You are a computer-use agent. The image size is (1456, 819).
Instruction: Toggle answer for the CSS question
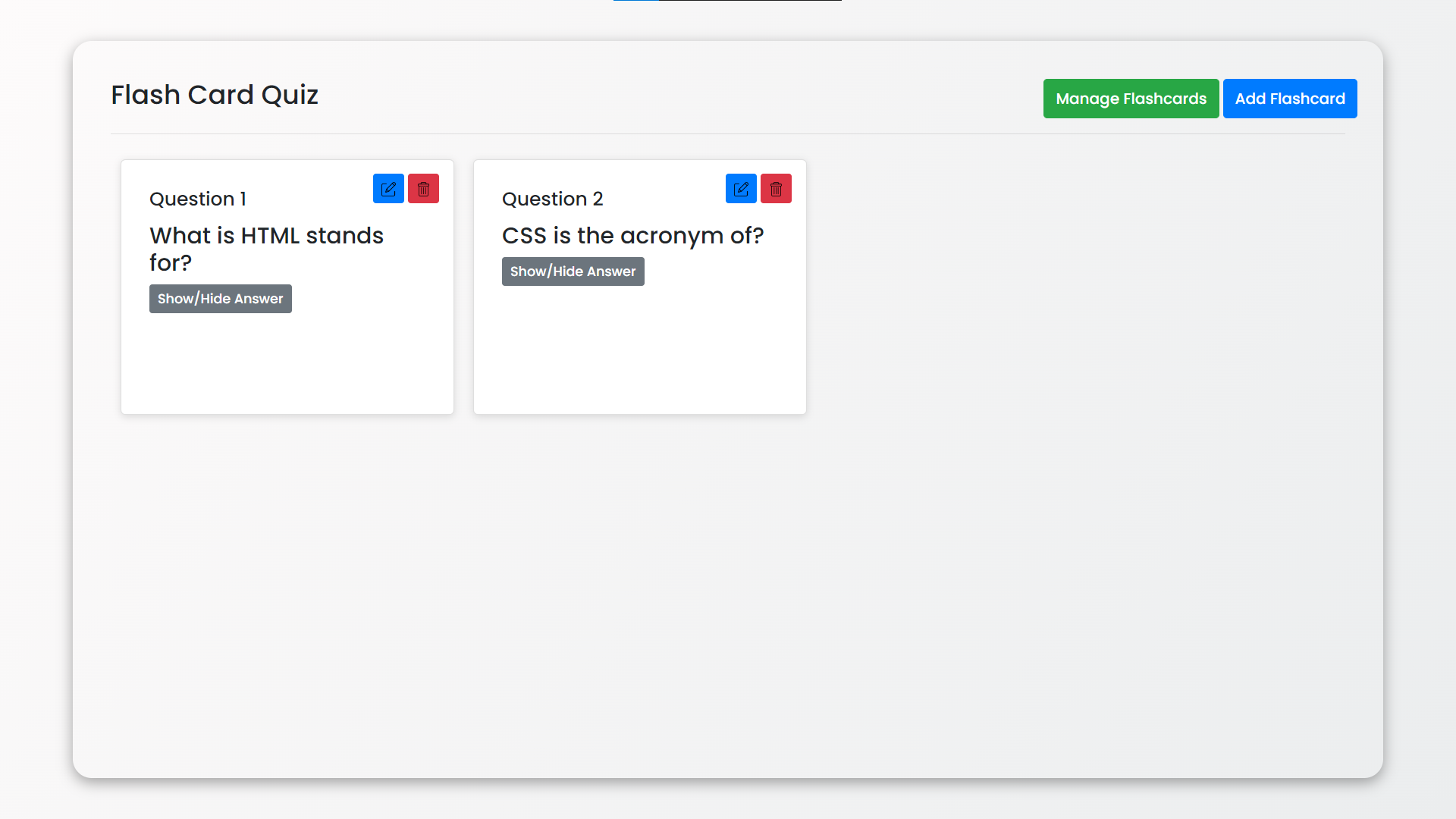click(573, 271)
